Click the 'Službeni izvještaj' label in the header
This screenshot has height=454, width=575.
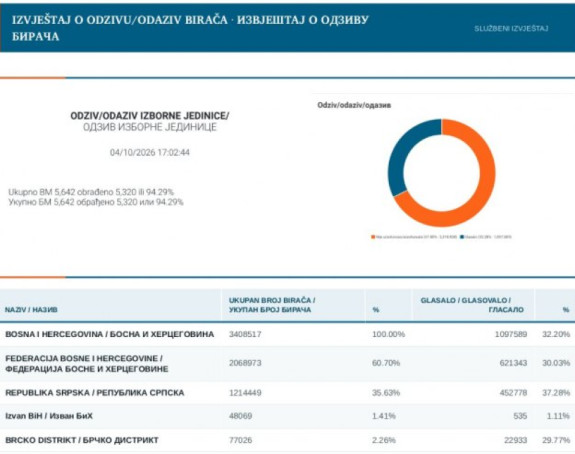[x=511, y=29]
